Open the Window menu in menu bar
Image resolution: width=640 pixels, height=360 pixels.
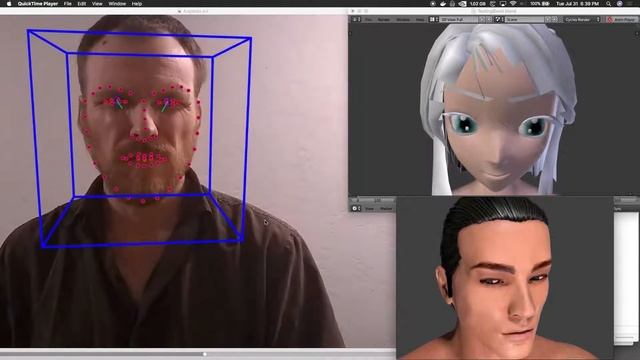click(117, 4)
